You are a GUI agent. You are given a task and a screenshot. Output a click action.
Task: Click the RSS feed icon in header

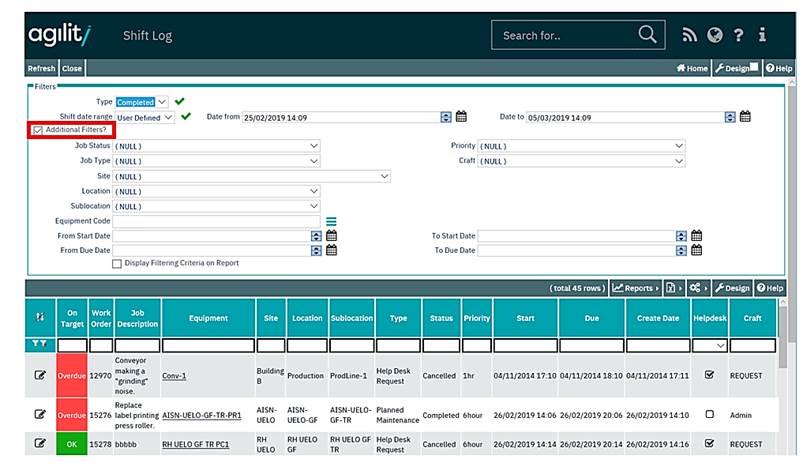point(689,35)
